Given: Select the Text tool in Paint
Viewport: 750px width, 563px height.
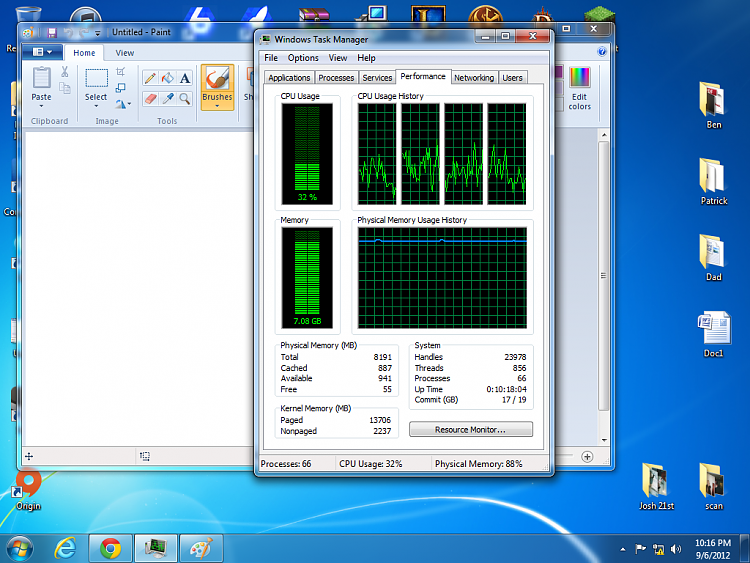Looking at the screenshot, I should pyautogui.click(x=185, y=78).
